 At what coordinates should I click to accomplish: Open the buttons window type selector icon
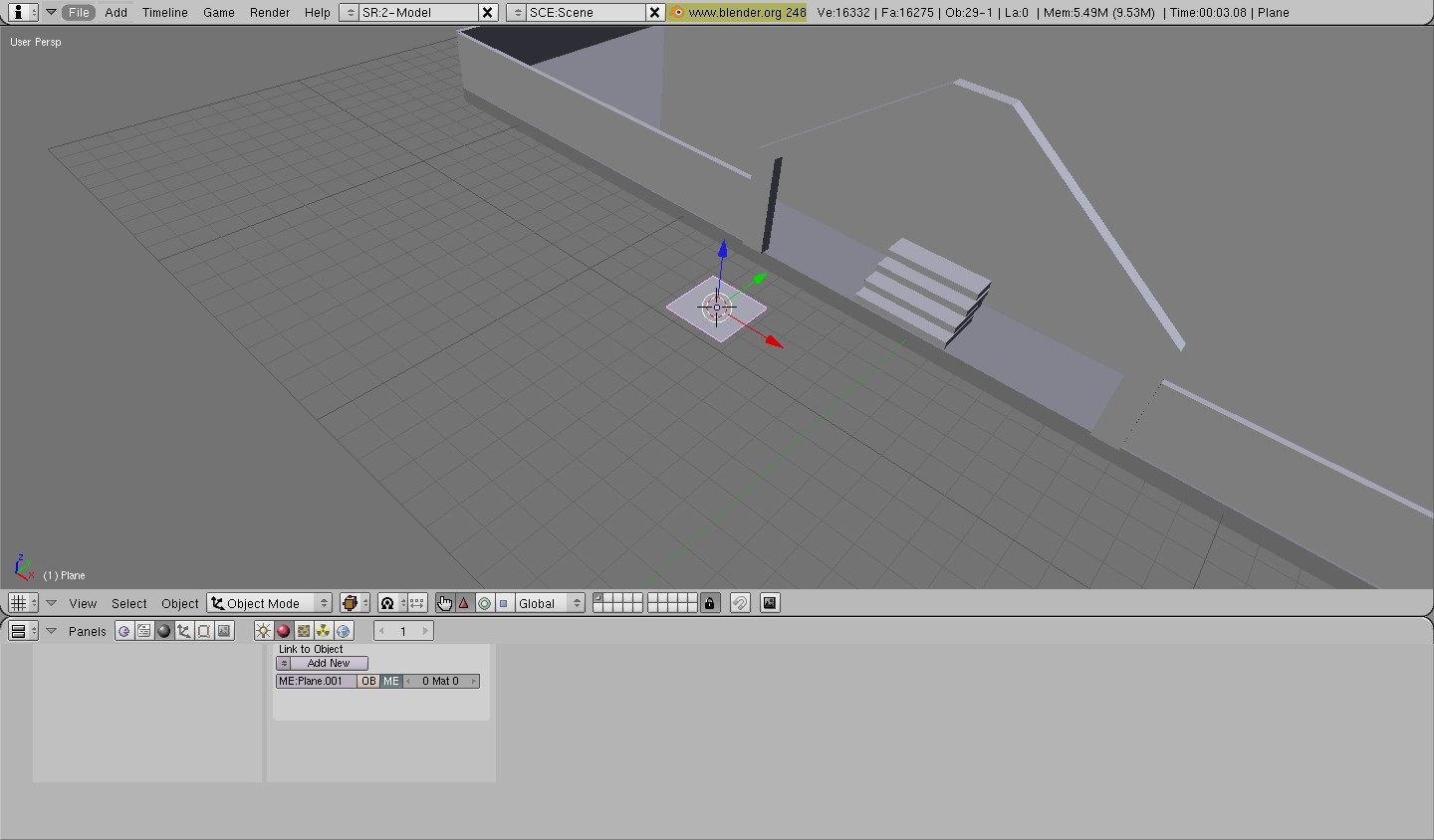coord(23,631)
